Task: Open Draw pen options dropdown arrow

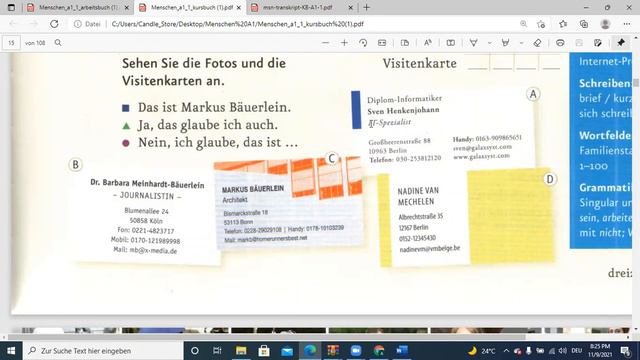Action: (x=489, y=43)
